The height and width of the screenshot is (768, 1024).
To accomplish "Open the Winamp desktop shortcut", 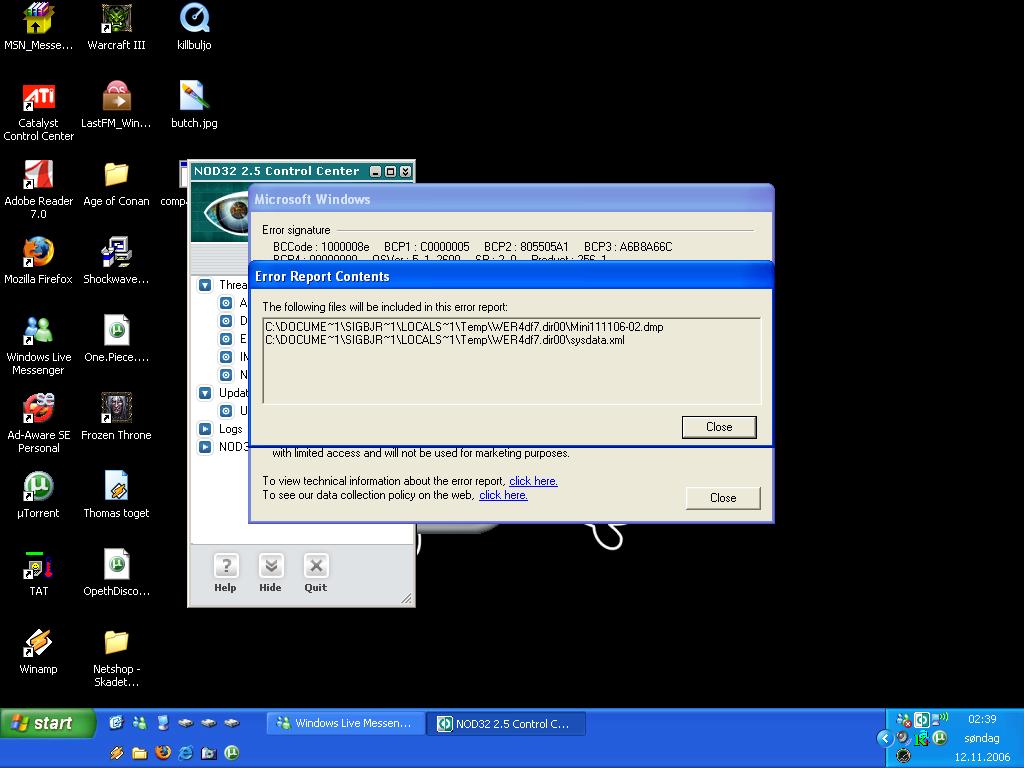I will 38,643.
